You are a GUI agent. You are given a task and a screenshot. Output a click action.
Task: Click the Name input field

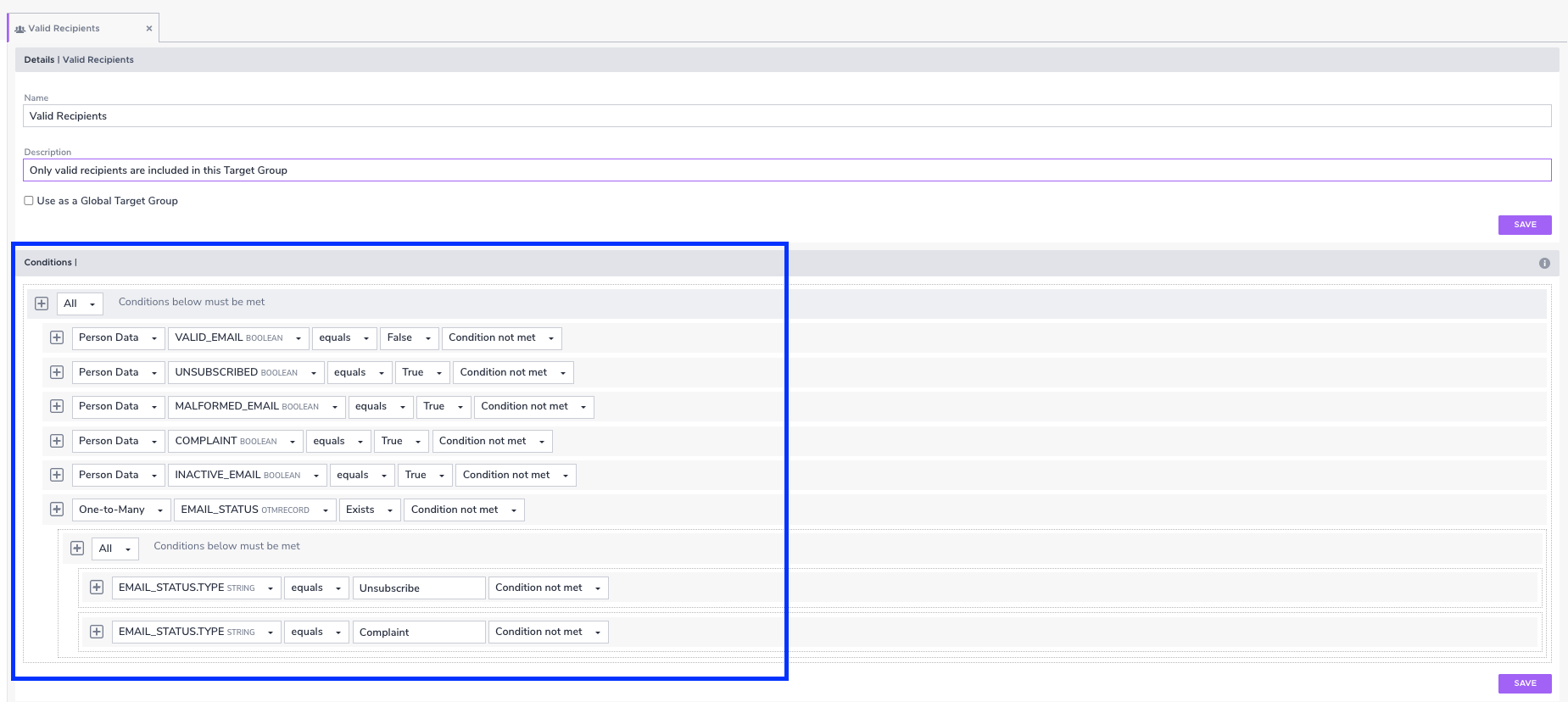(787, 116)
